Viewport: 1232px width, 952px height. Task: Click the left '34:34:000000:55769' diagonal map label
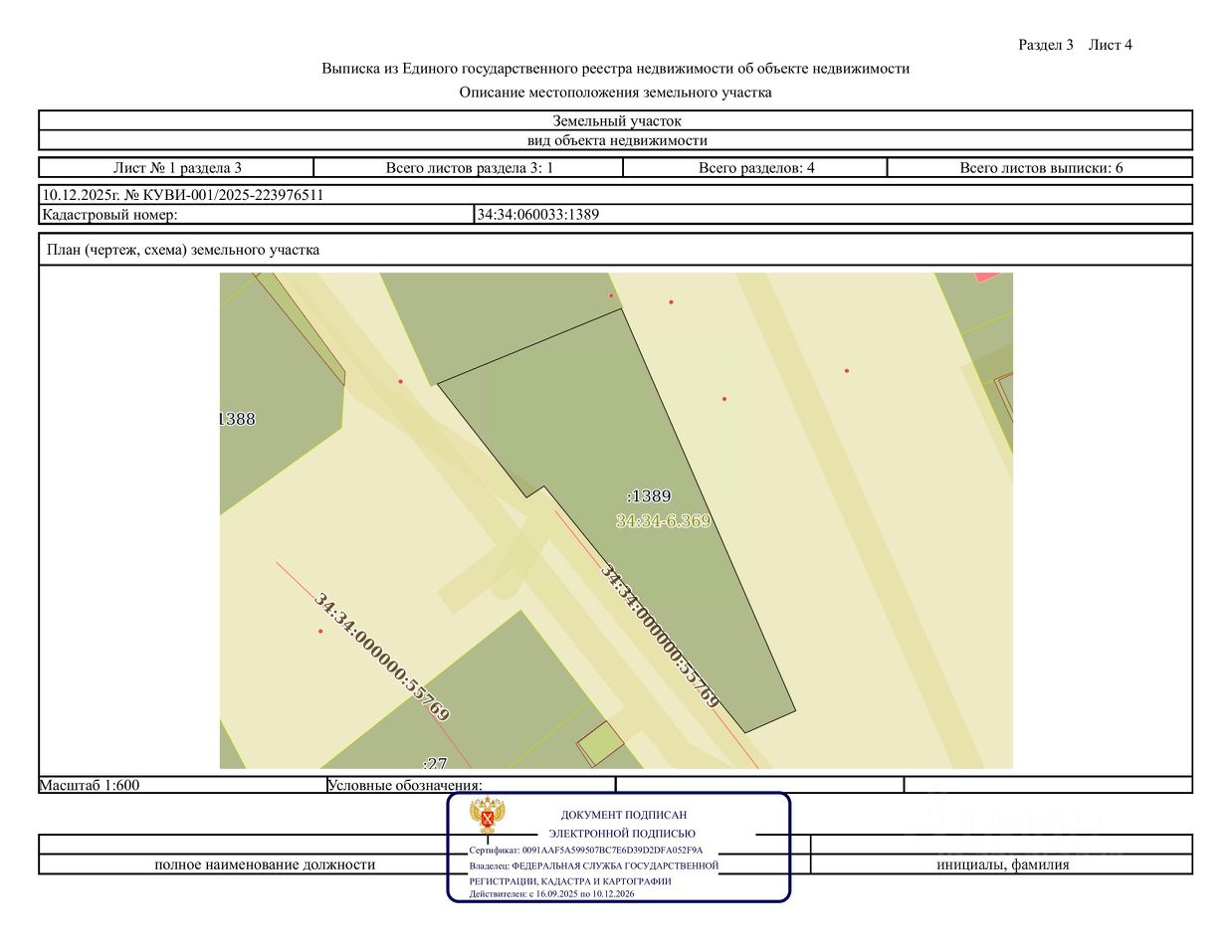pyautogui.click(x=382, y=658)
